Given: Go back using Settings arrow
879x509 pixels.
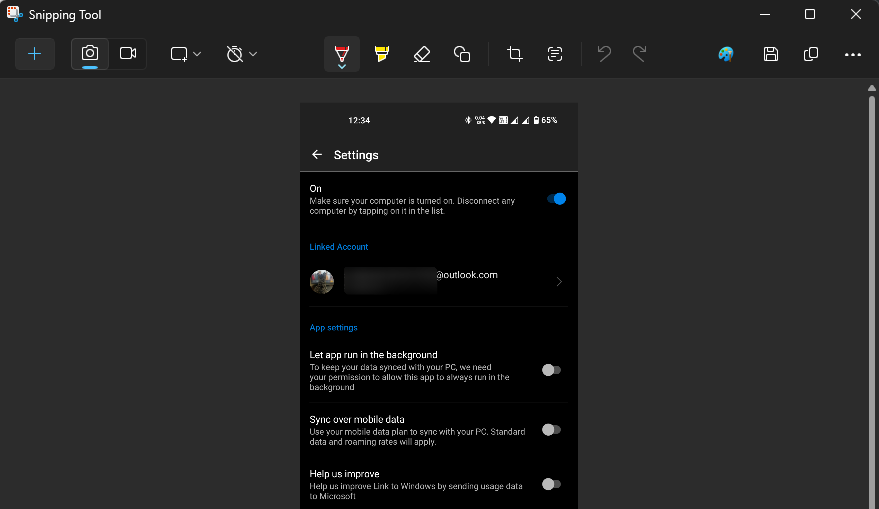Looking at the screenshot, I should (317, 154).
